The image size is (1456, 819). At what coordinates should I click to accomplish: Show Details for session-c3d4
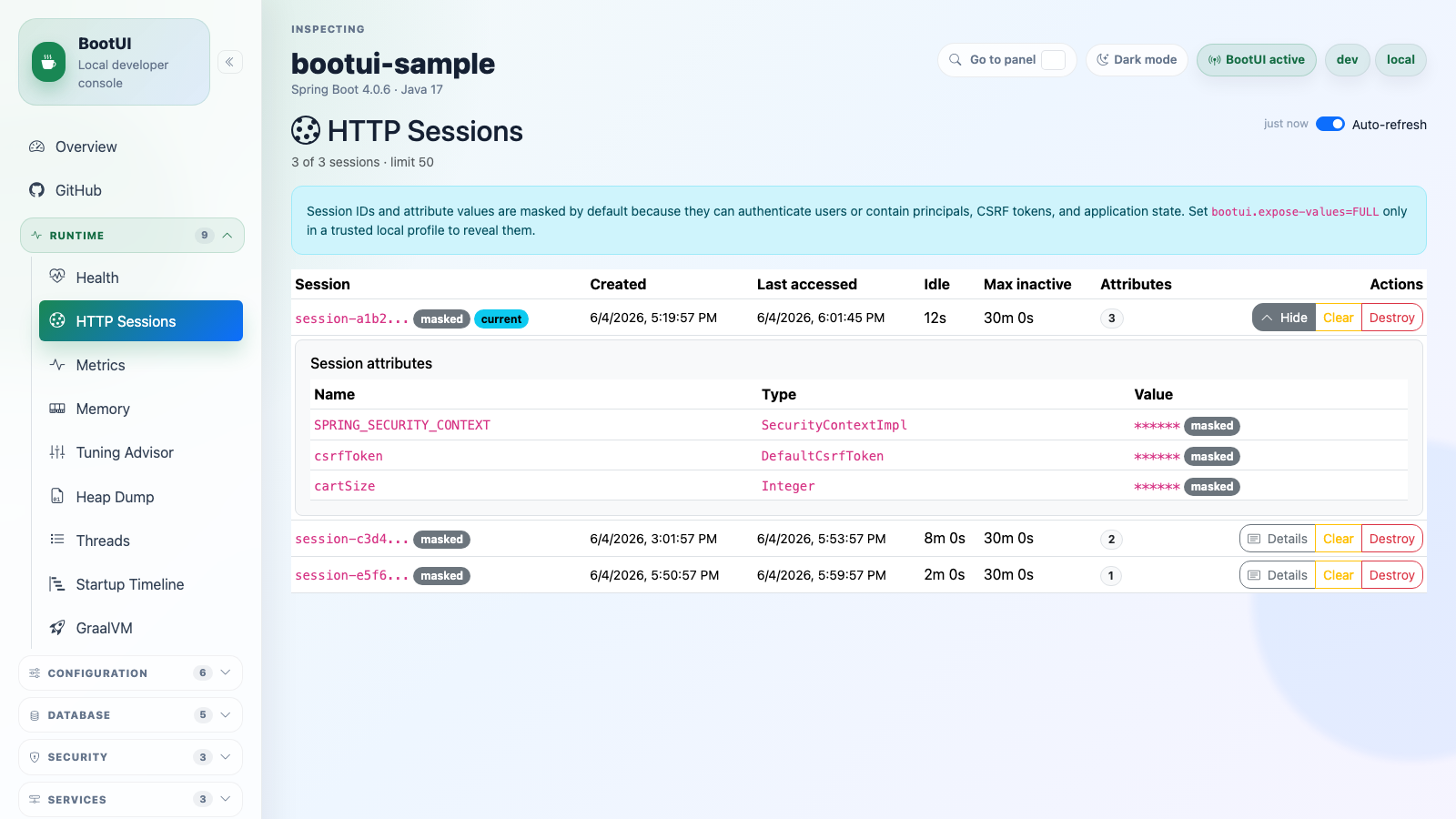click(1278, 539)
